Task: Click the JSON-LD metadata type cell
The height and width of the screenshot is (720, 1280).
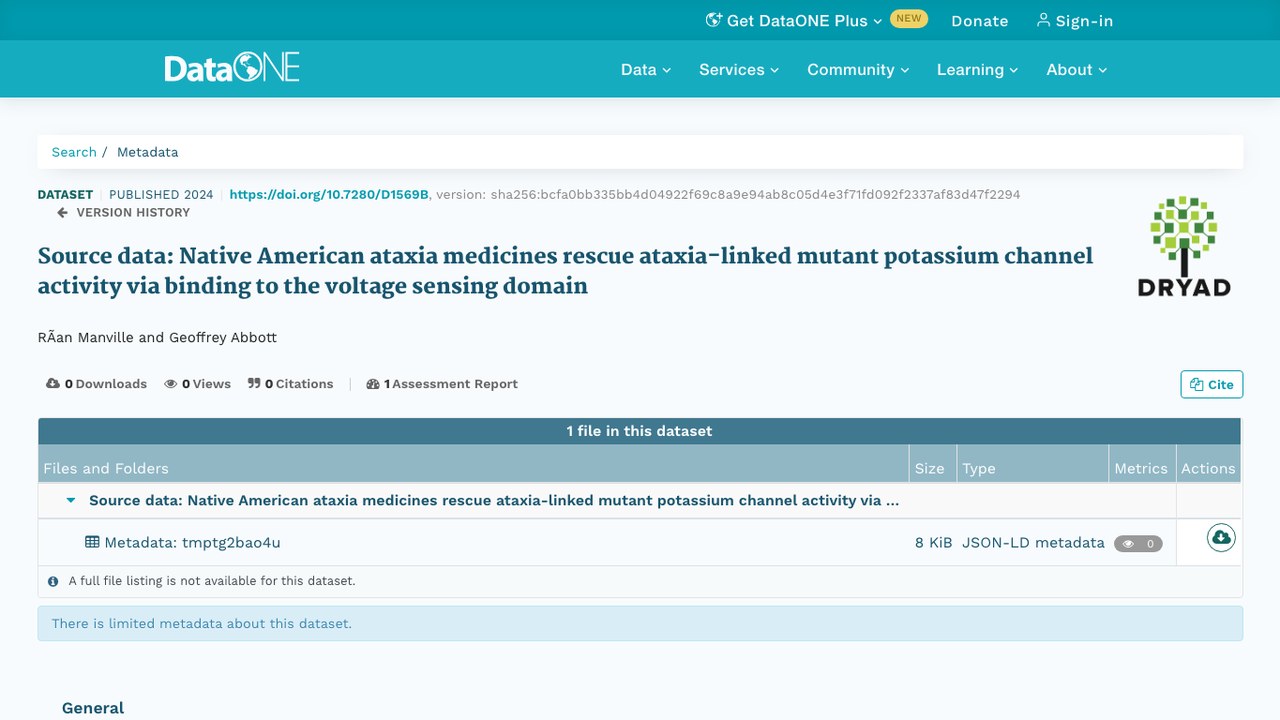Action: [x=1033, y=543]
